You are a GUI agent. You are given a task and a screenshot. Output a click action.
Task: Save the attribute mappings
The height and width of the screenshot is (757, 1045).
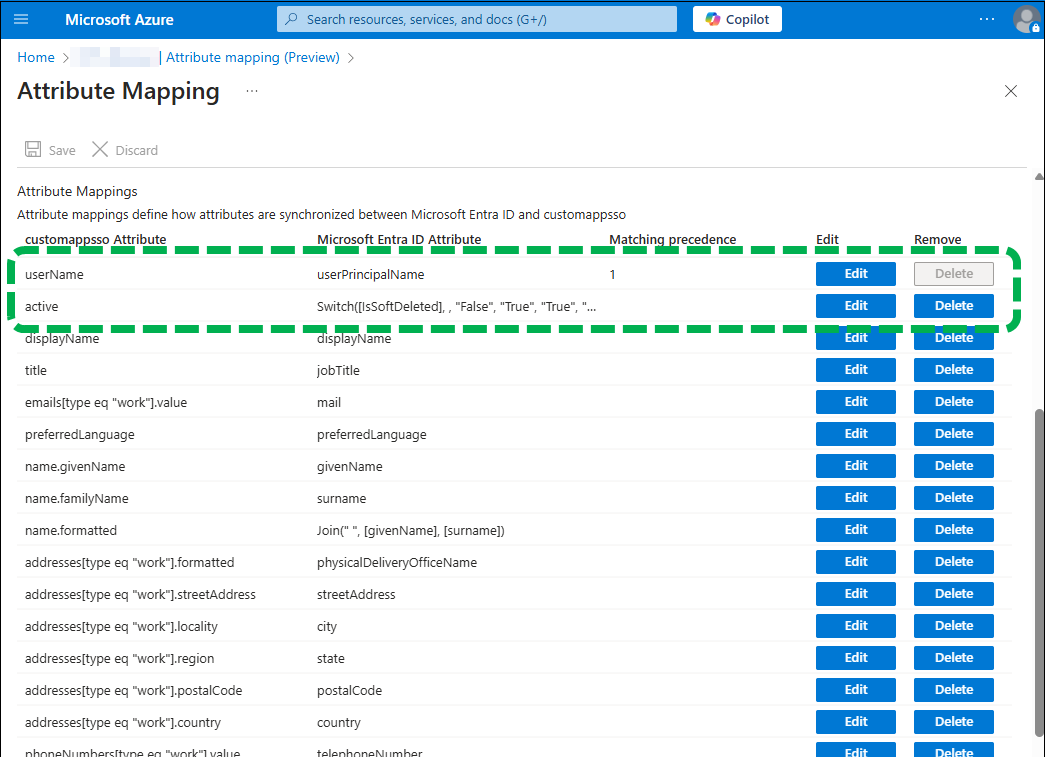[49, 149]
